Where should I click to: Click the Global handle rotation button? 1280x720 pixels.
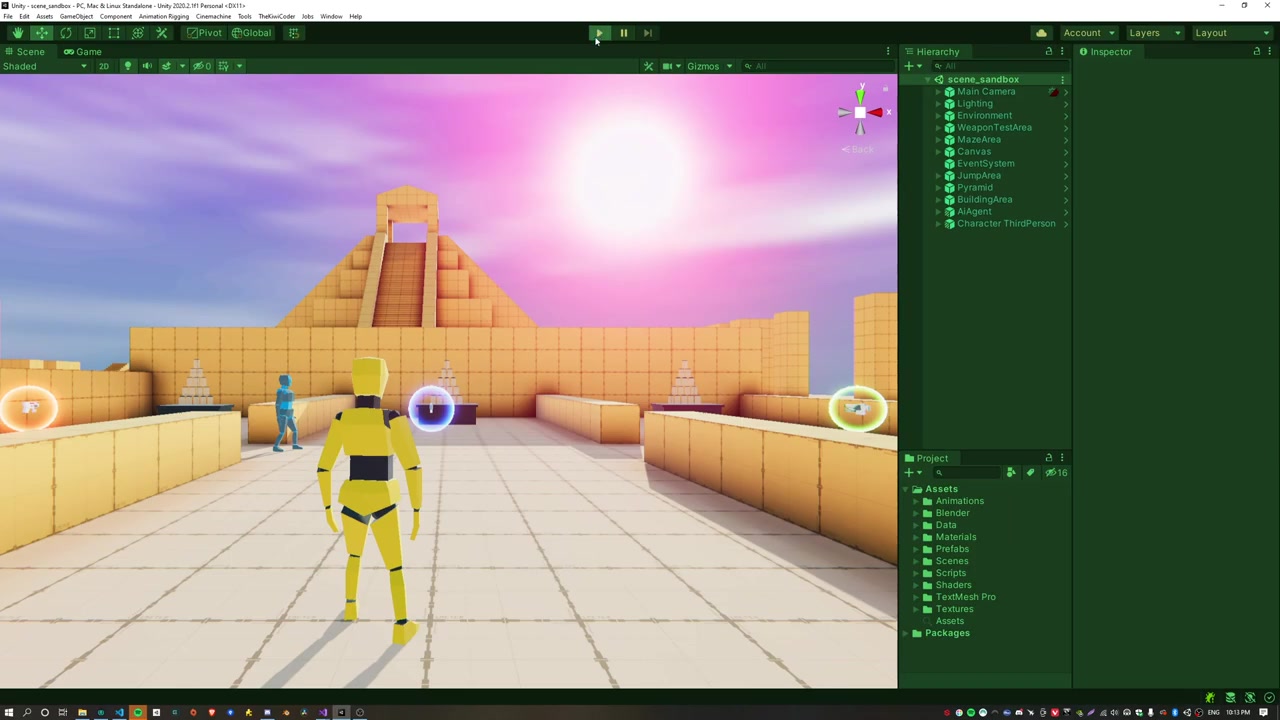click(252, 33)
